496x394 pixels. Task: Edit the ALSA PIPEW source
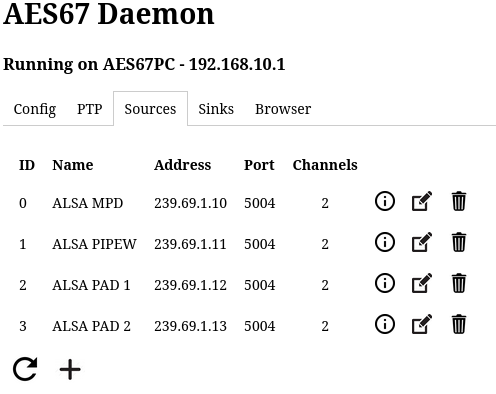[422, 242]
